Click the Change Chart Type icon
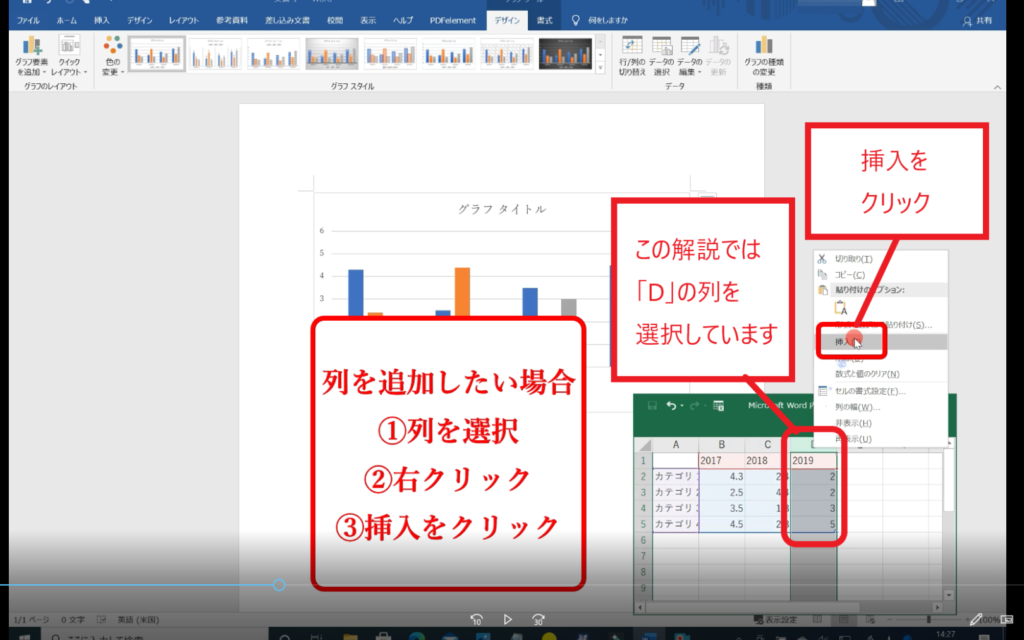 pyautogui.click(x=765, y=55)
